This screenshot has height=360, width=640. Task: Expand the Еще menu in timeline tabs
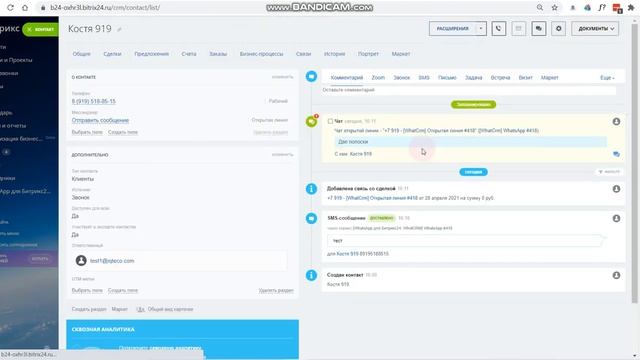pyautogui.click(x=607, y=78)
